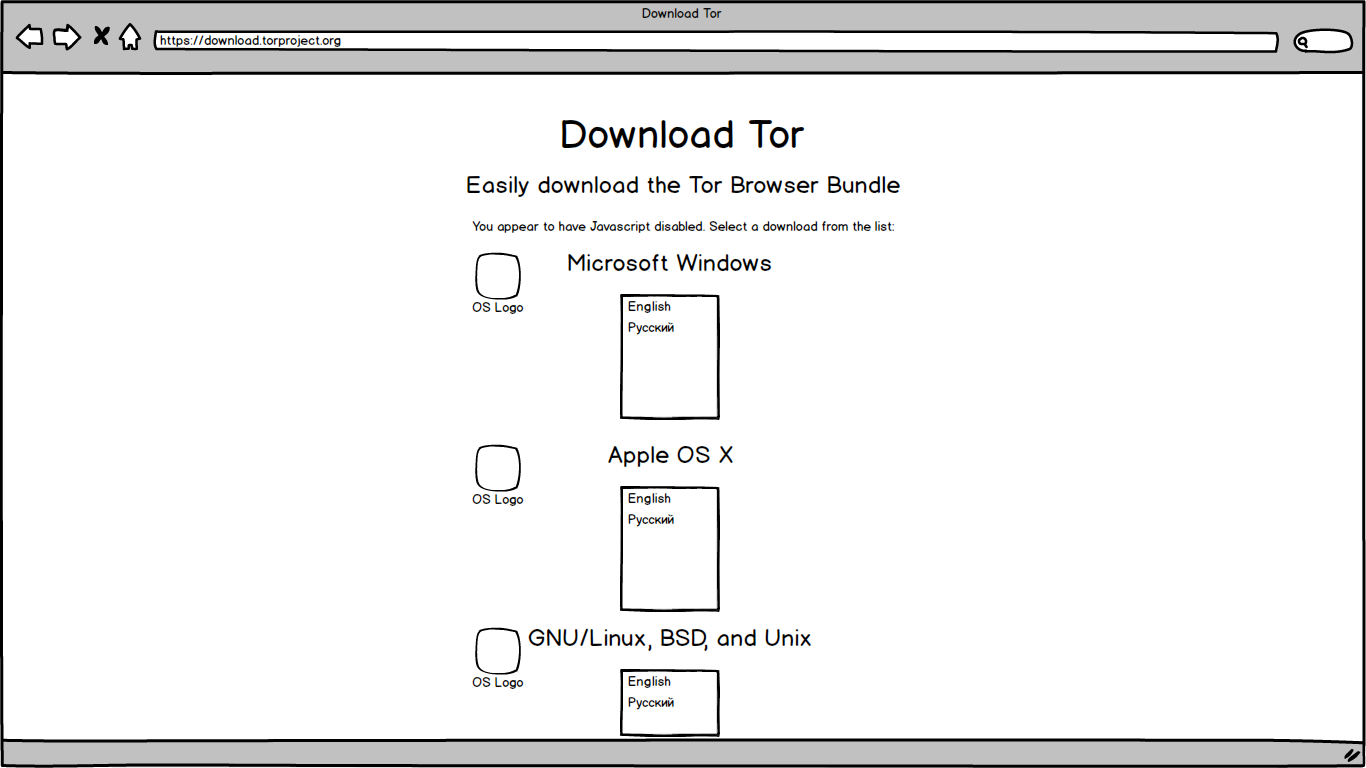Viewport: 1366px width, 768px height.
Task: Click 'Easily download the Tor Browser Bundle' subtitle
Action: [683, 186]
